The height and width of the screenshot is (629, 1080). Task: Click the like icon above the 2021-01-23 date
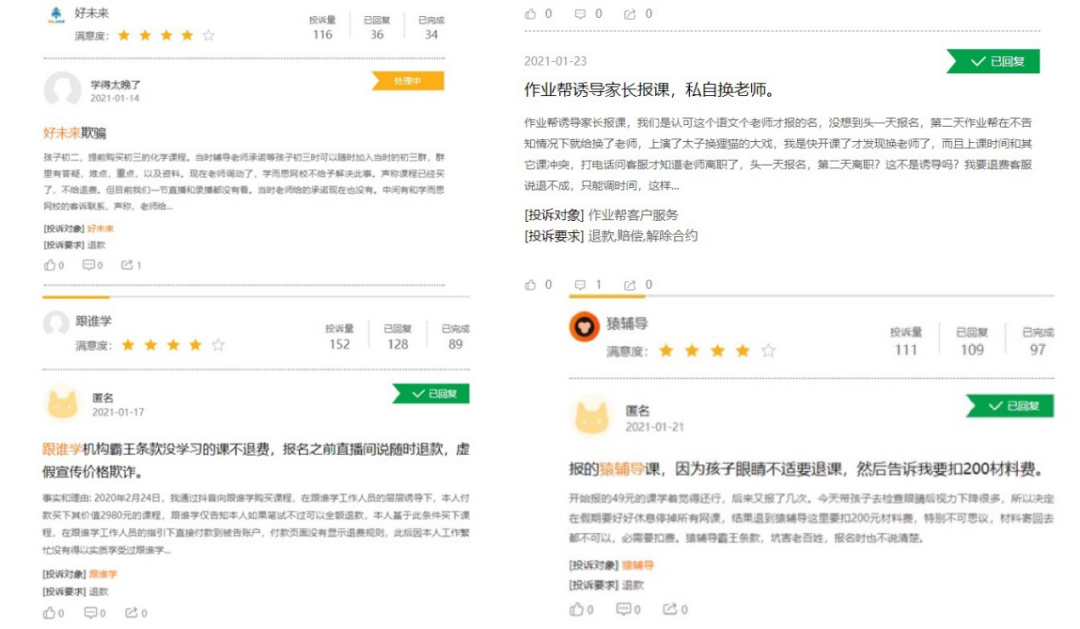coord(530,14)
